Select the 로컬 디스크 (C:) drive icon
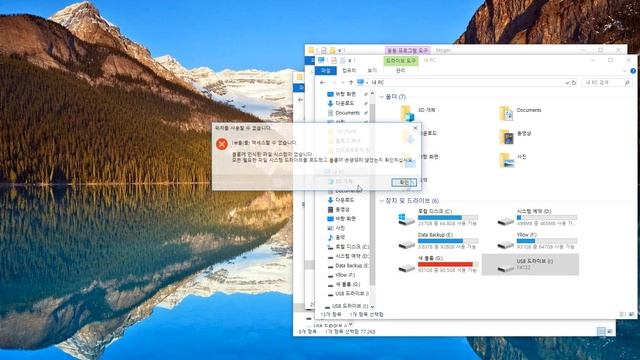640x360 pixels. point(407,219)
